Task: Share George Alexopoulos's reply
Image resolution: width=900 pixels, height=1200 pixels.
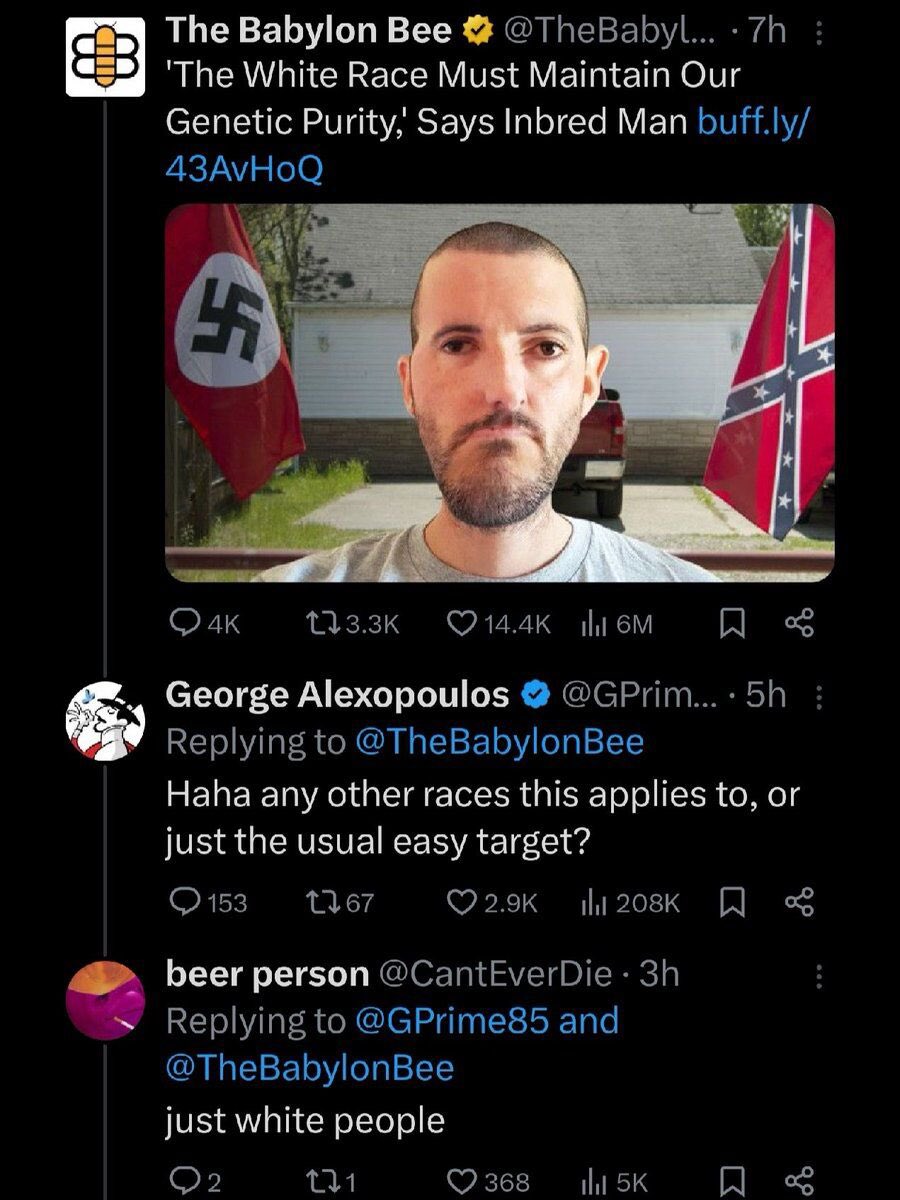Action: (x=800, y=903)
